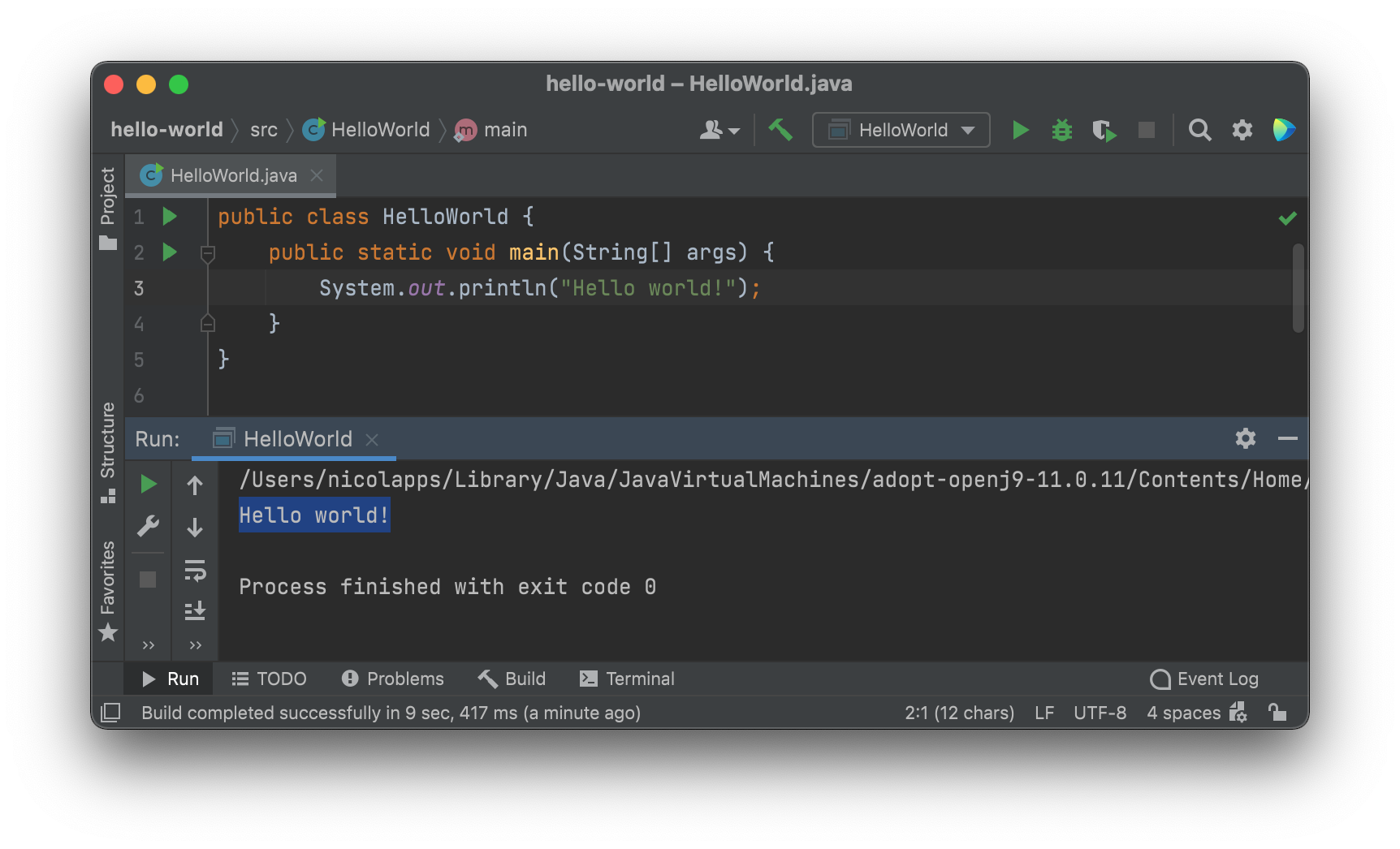Click the JetBrains Space logo icon
Image resolution: width=1400 pixels, height=849 pixels.
[1284, 130]
